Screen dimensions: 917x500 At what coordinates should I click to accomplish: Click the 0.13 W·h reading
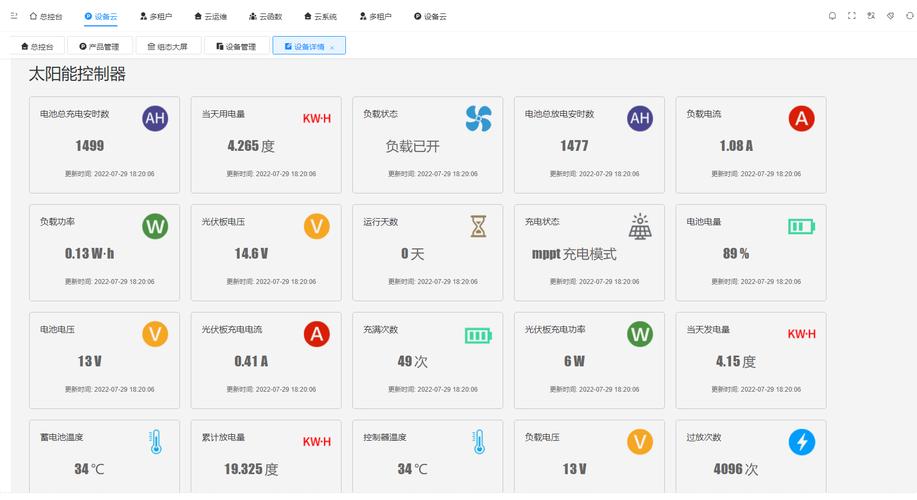click(89, 253)
